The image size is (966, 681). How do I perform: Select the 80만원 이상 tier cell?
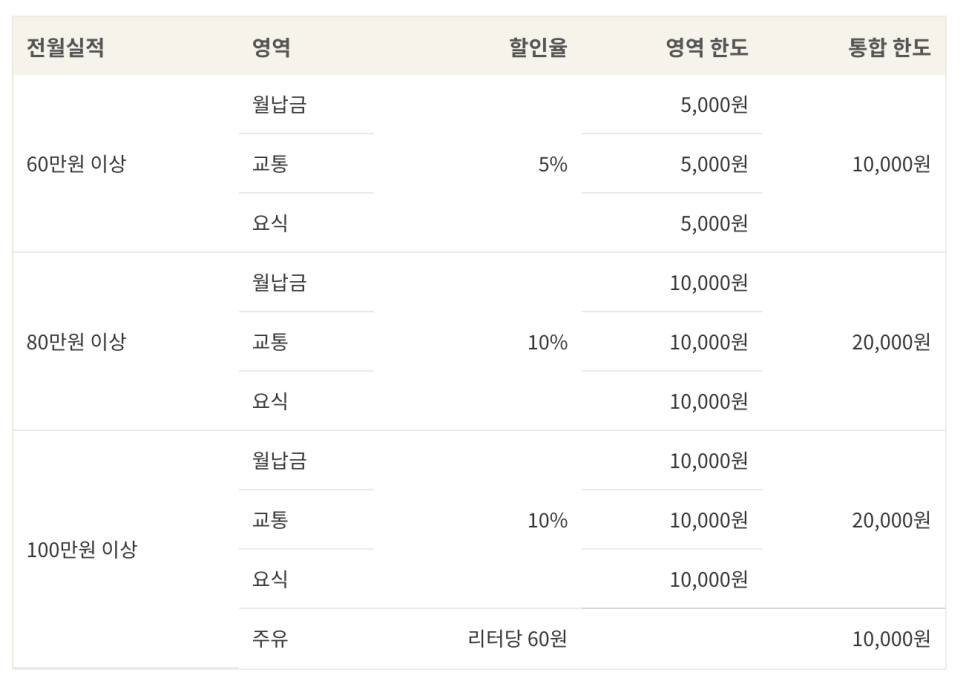[76, 342]
